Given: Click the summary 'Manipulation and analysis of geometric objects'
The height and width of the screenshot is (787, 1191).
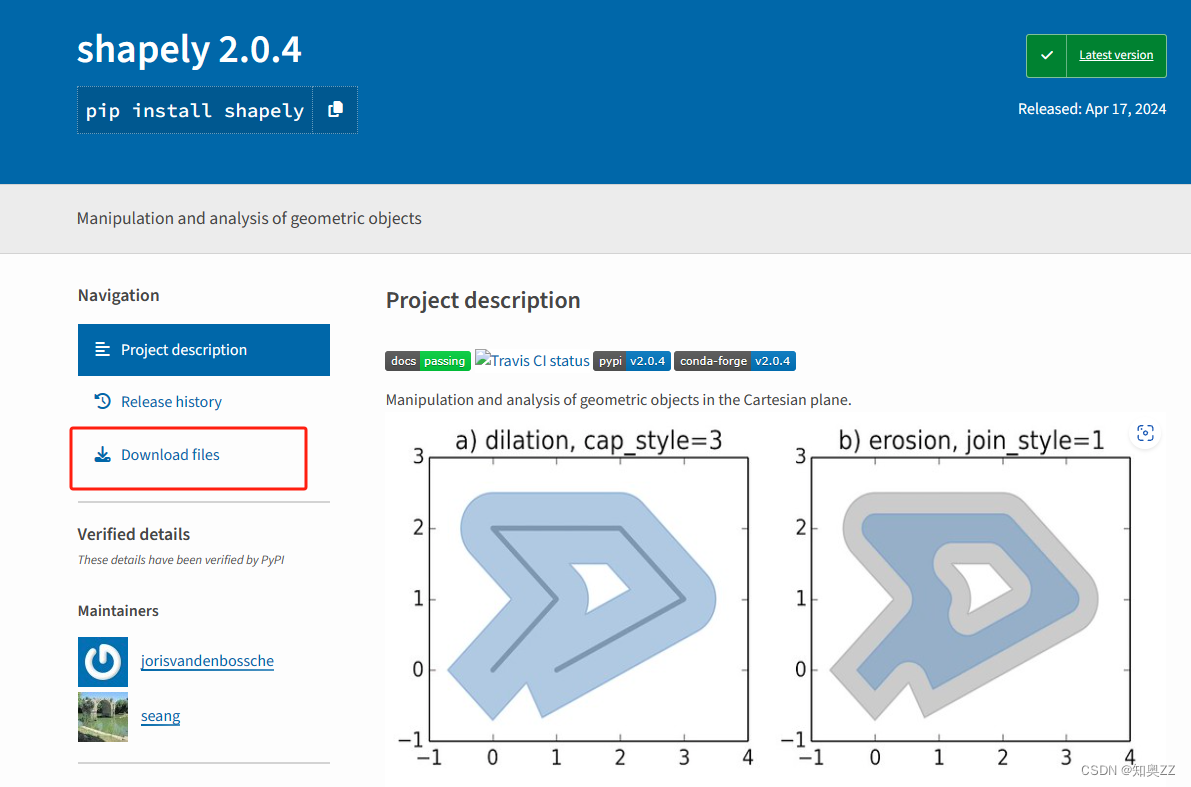Looking at the screenshot, I should pyautogui.click(x=249, y=219).
